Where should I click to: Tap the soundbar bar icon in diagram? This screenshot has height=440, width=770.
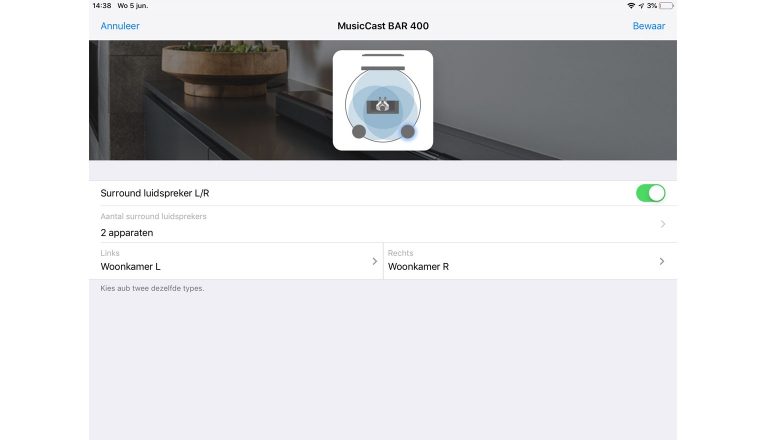point(383,68)
